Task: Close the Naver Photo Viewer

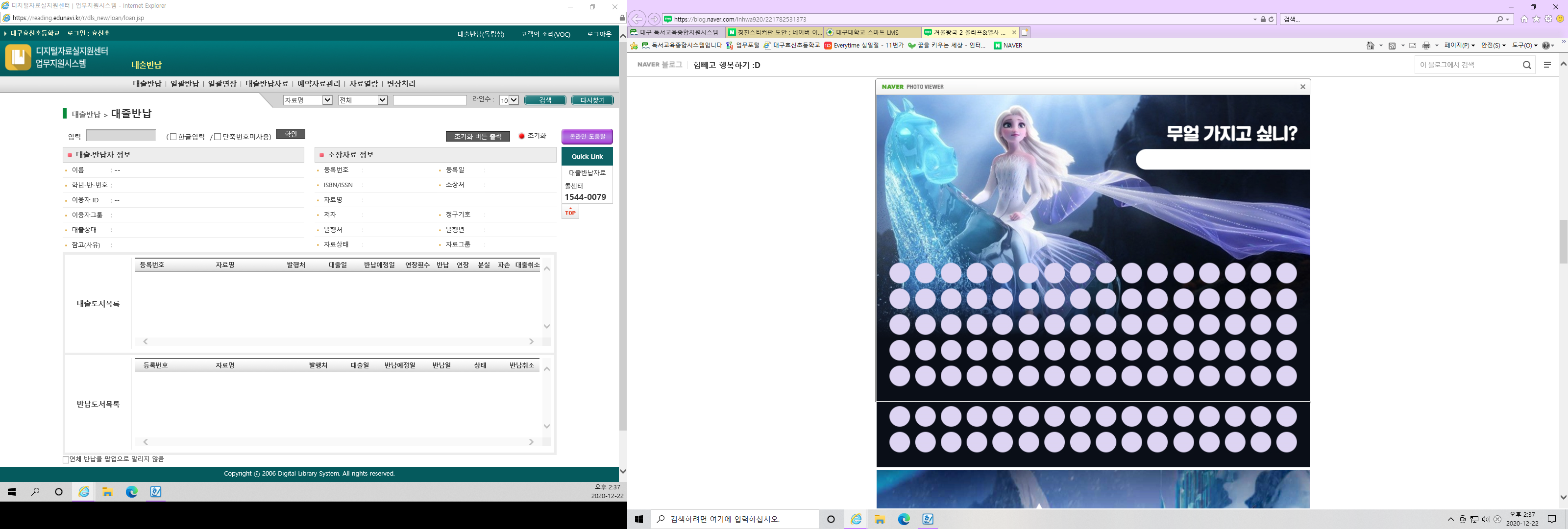Action: (x=1302, y=86)
